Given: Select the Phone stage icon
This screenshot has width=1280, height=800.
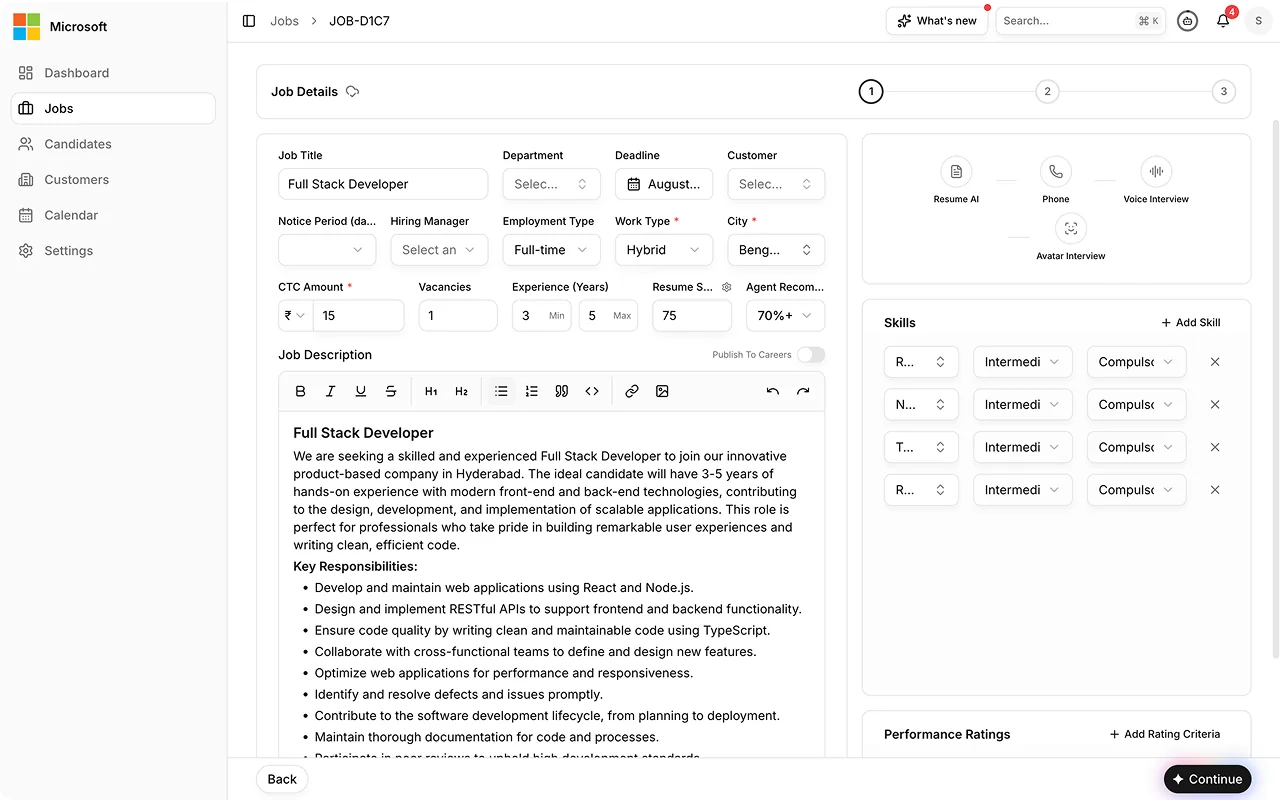Looking at the screenshot, I should pyautogui.click(x=1056, y=172).
